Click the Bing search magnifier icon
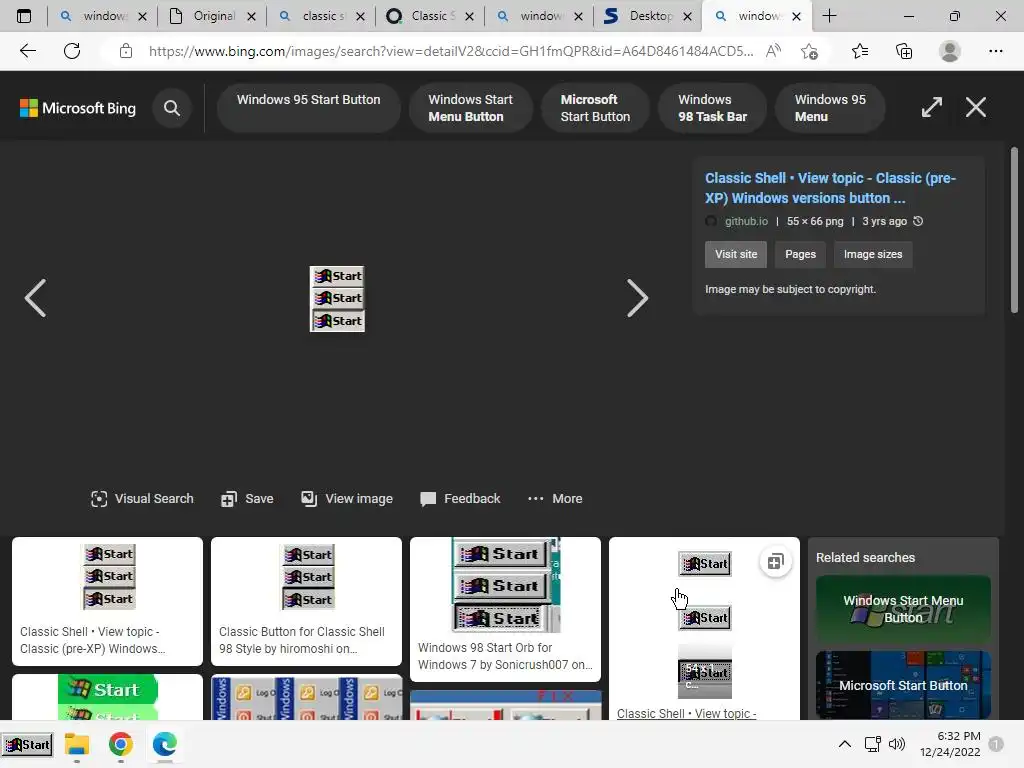This screenshot has height=768, width=1024. point(172,108)
